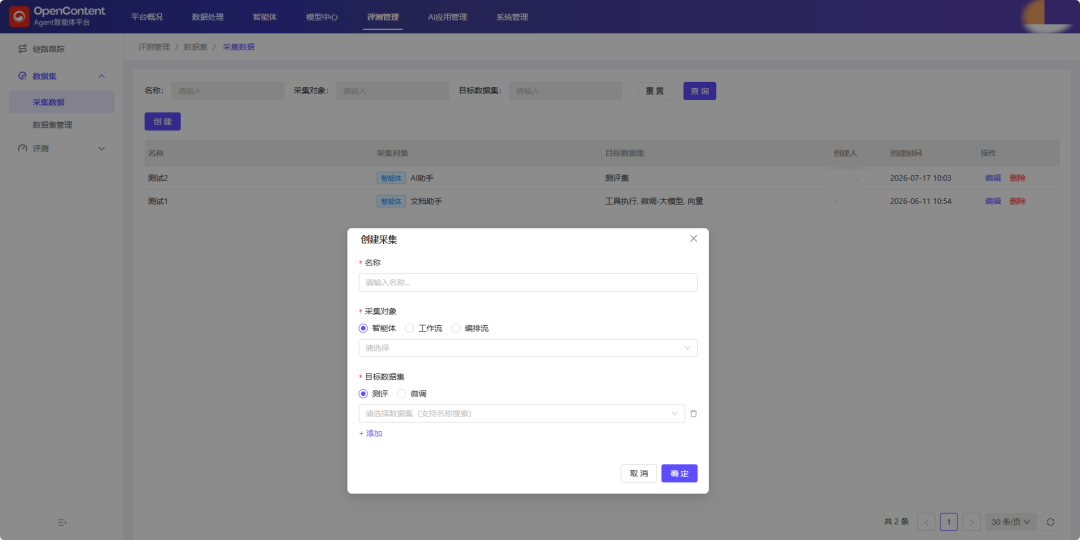Viewport: 1080px width, 540px height.
Task: Click the 评测管理 breadcrumb
Action: 154,47
